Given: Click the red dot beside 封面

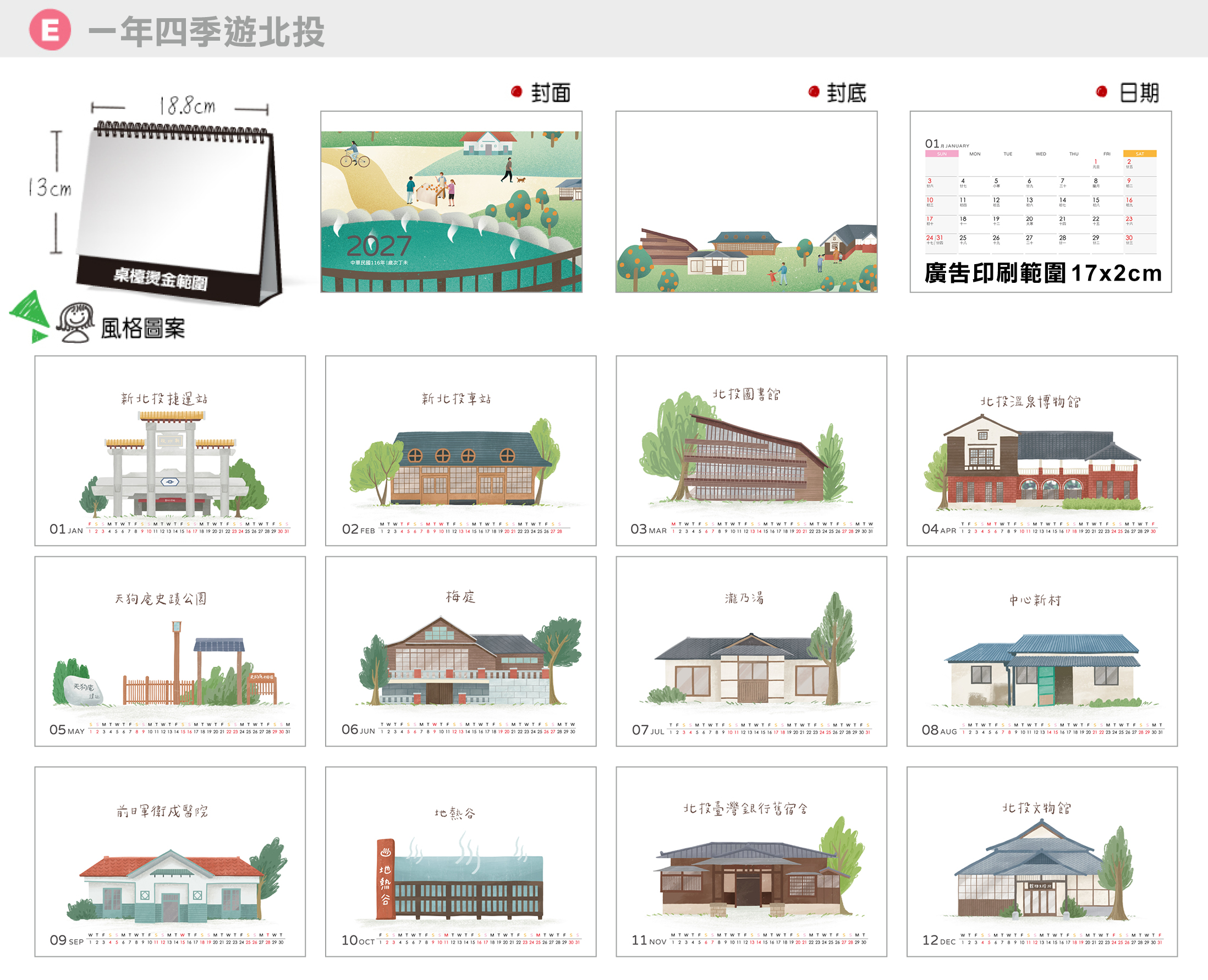Looking at the screenshot, I should 517,91.
